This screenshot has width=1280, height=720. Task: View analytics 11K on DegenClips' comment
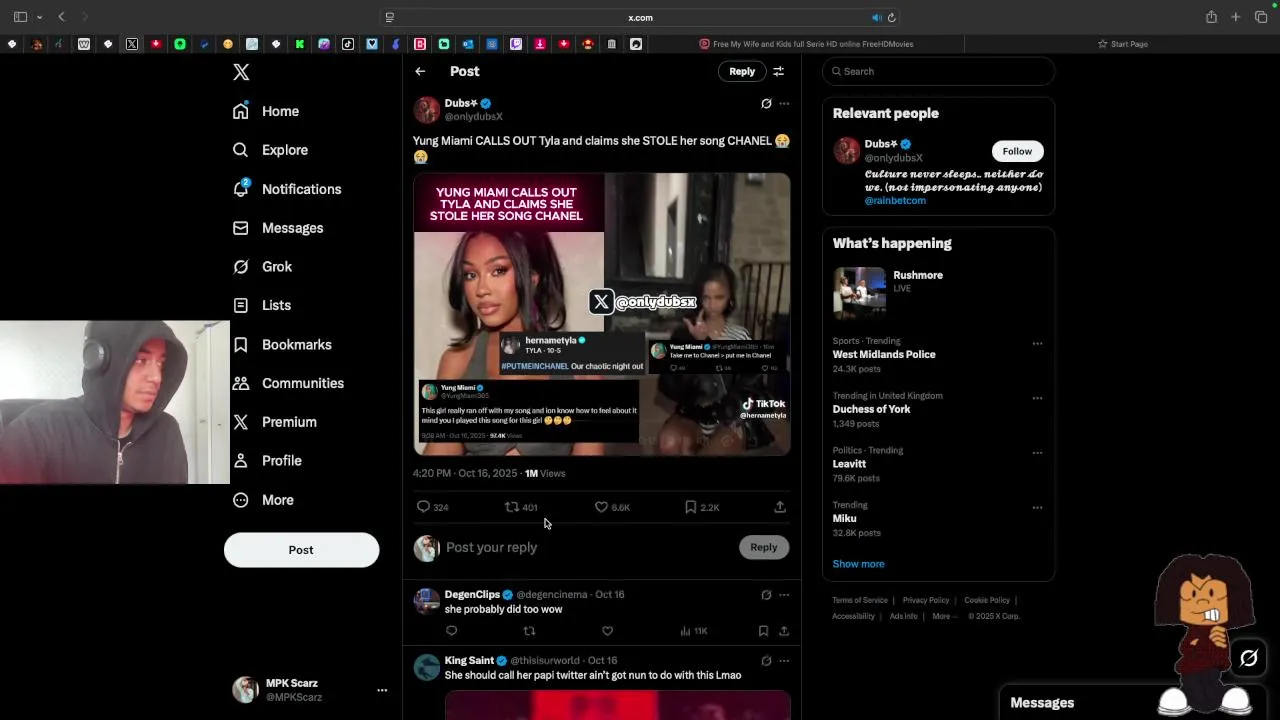(693, 631)
